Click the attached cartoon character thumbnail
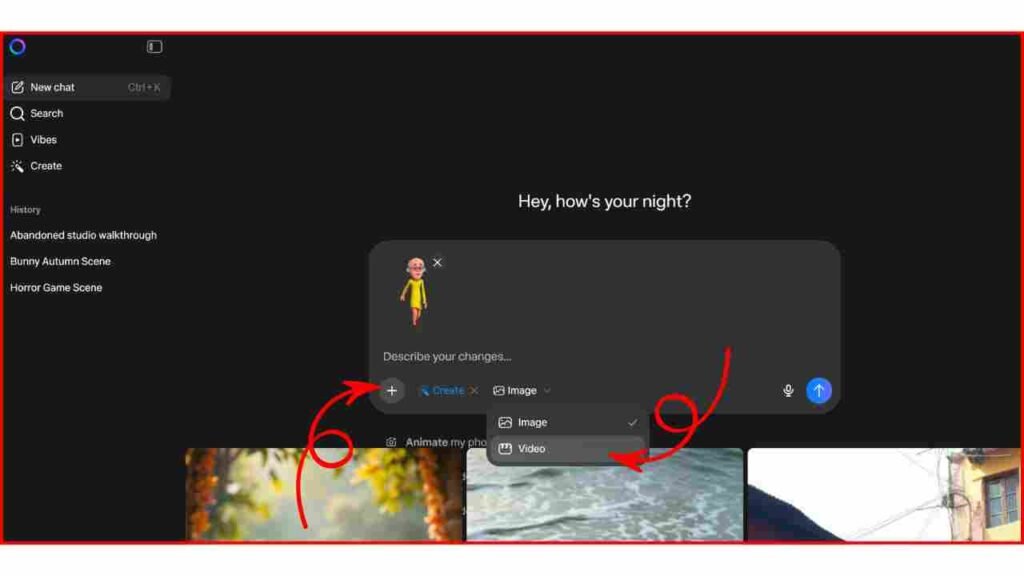The width and height of the screenshot is (1024, 576). [413, 290]
